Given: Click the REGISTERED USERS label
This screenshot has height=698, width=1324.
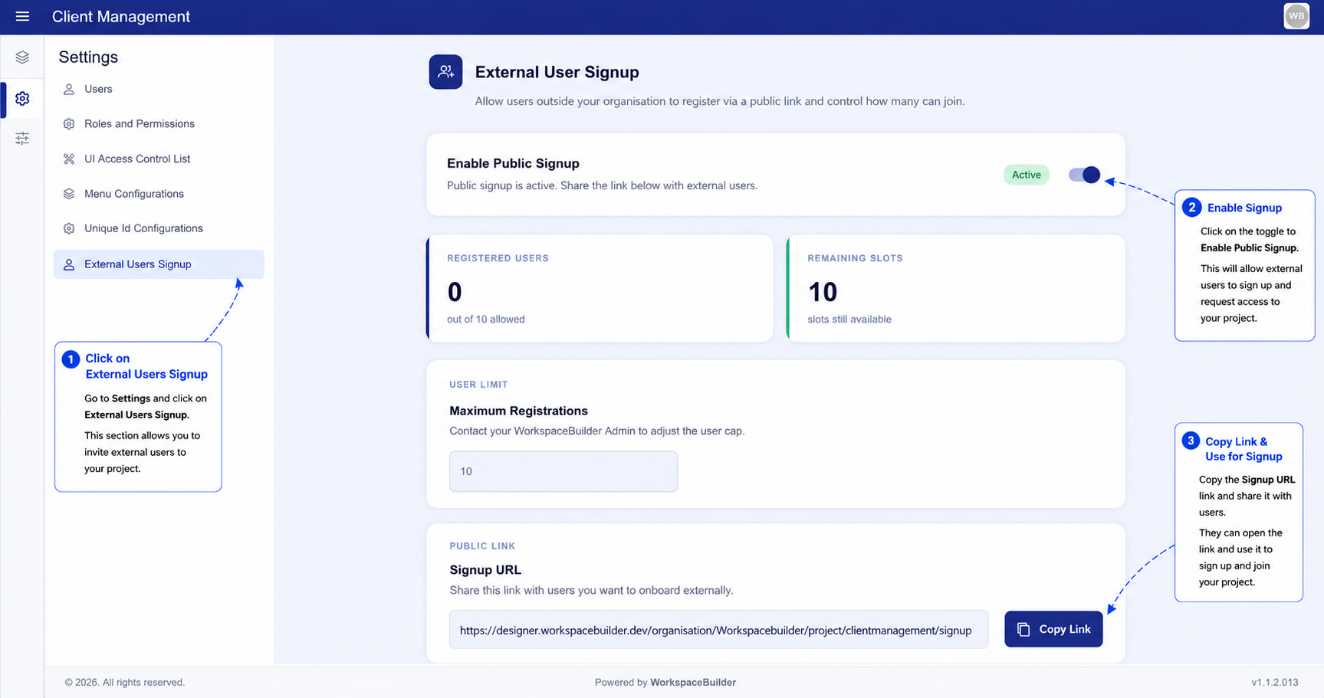Looking at the screenshot, I should (498, 258).
